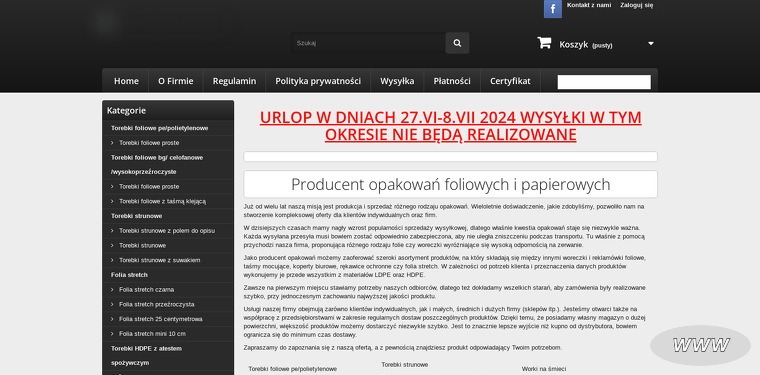Viewport: 760px width, 375px height.
Task: Click bottom Torebki foliowe pe/polietylenowe text
Action: coord(292,369)
